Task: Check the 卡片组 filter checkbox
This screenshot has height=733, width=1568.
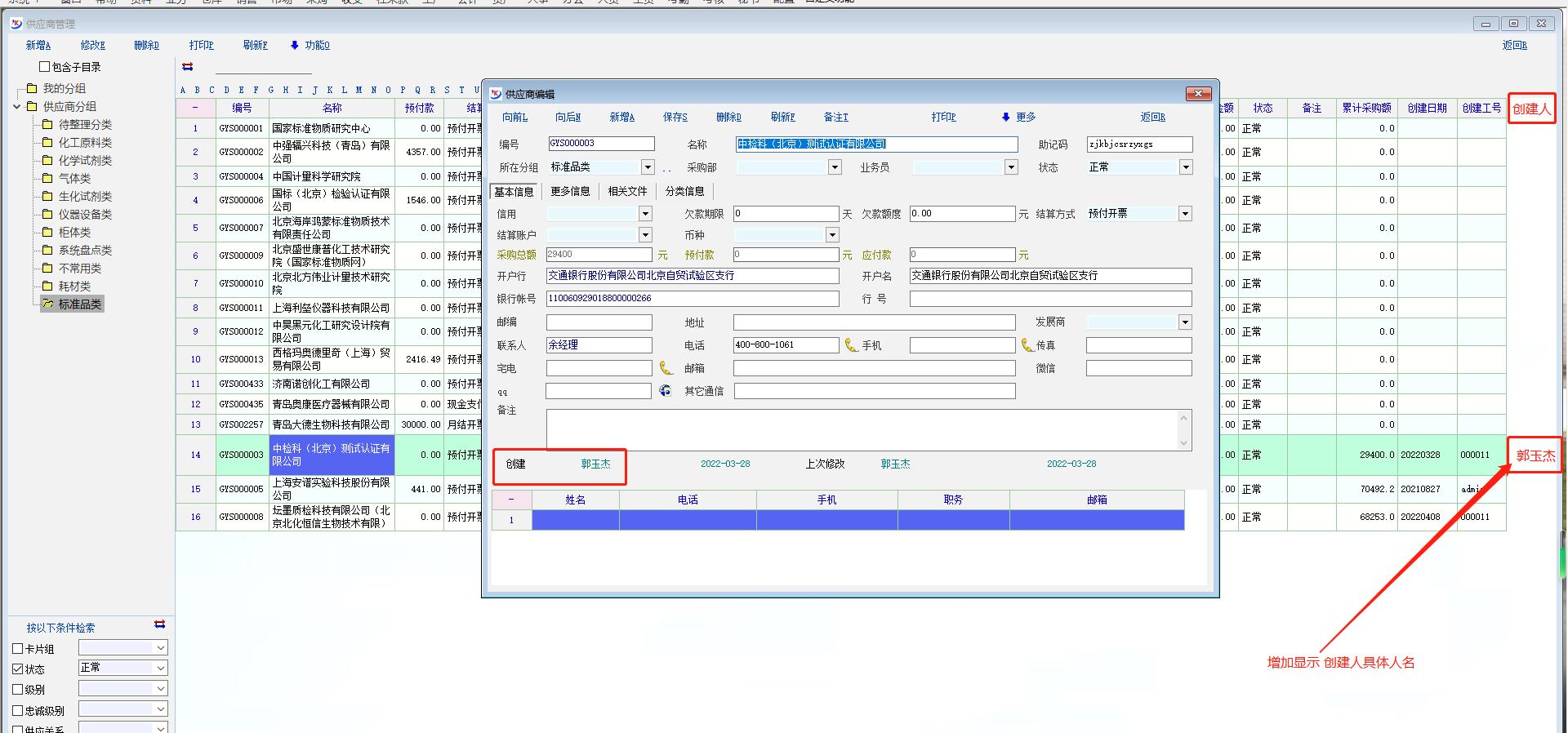Action: click(x=18, y=649)
